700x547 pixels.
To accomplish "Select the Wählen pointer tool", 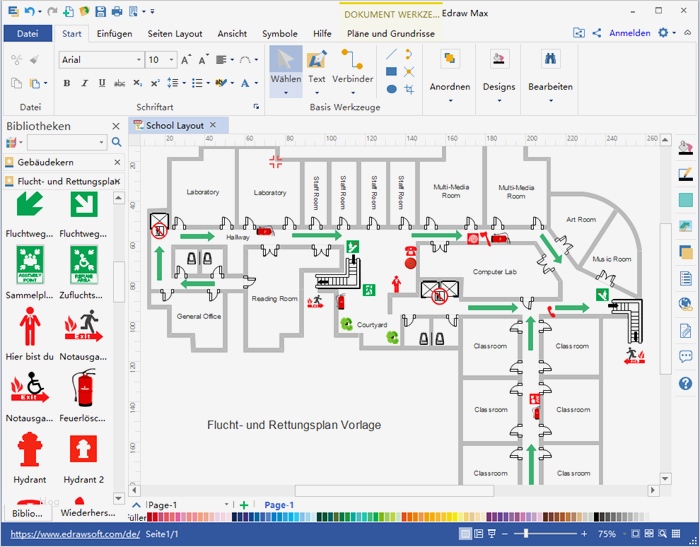I will click(286, 66).
